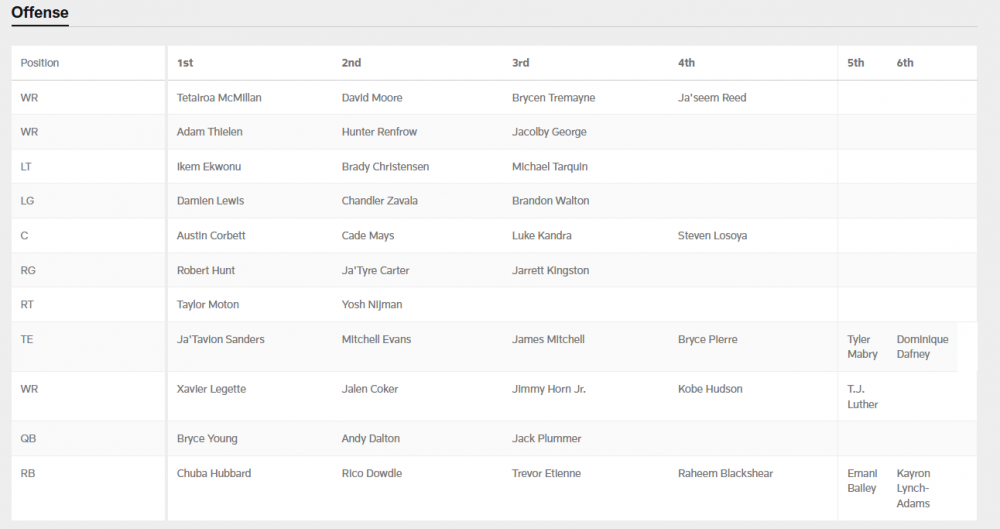Click Dominique Dafney tight end
The image size is (1000, 529).
pos(922,347)
